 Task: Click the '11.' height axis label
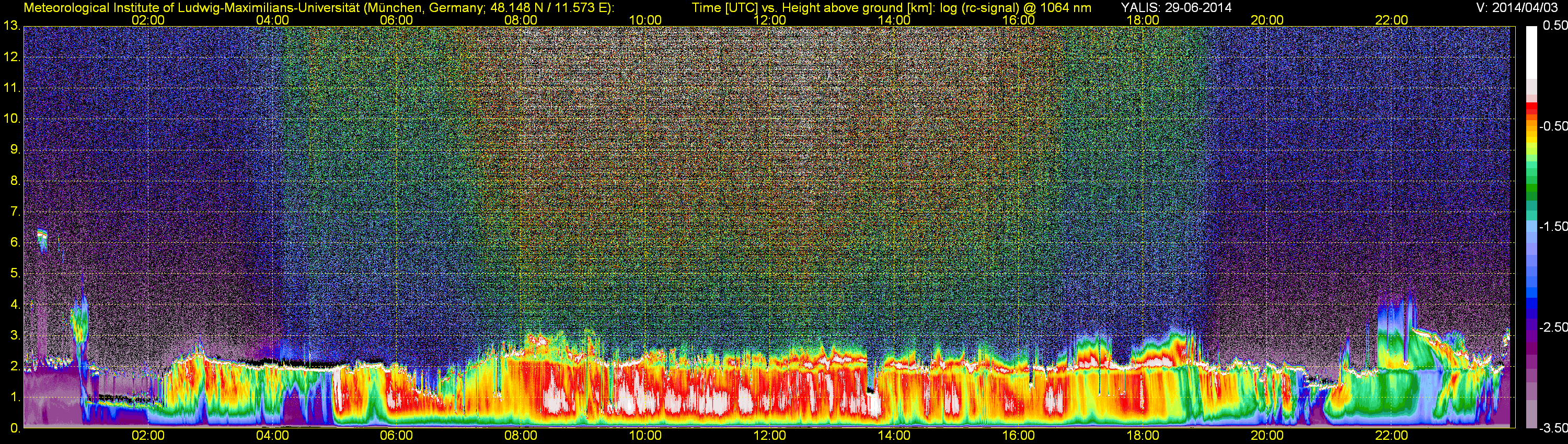tap(12, 88)
